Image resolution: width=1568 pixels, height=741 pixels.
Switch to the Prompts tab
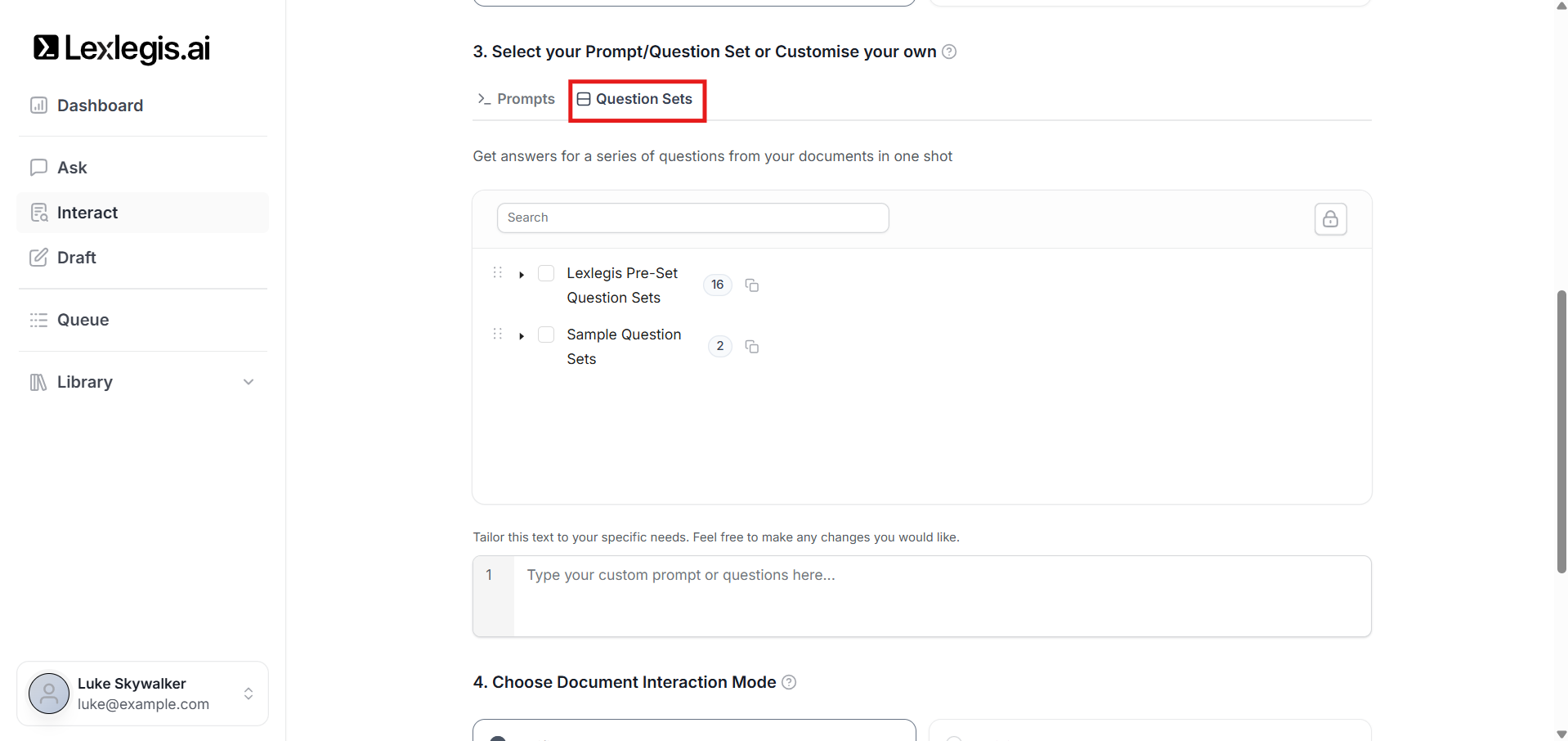pyautogui.click(x=516, y=99)
